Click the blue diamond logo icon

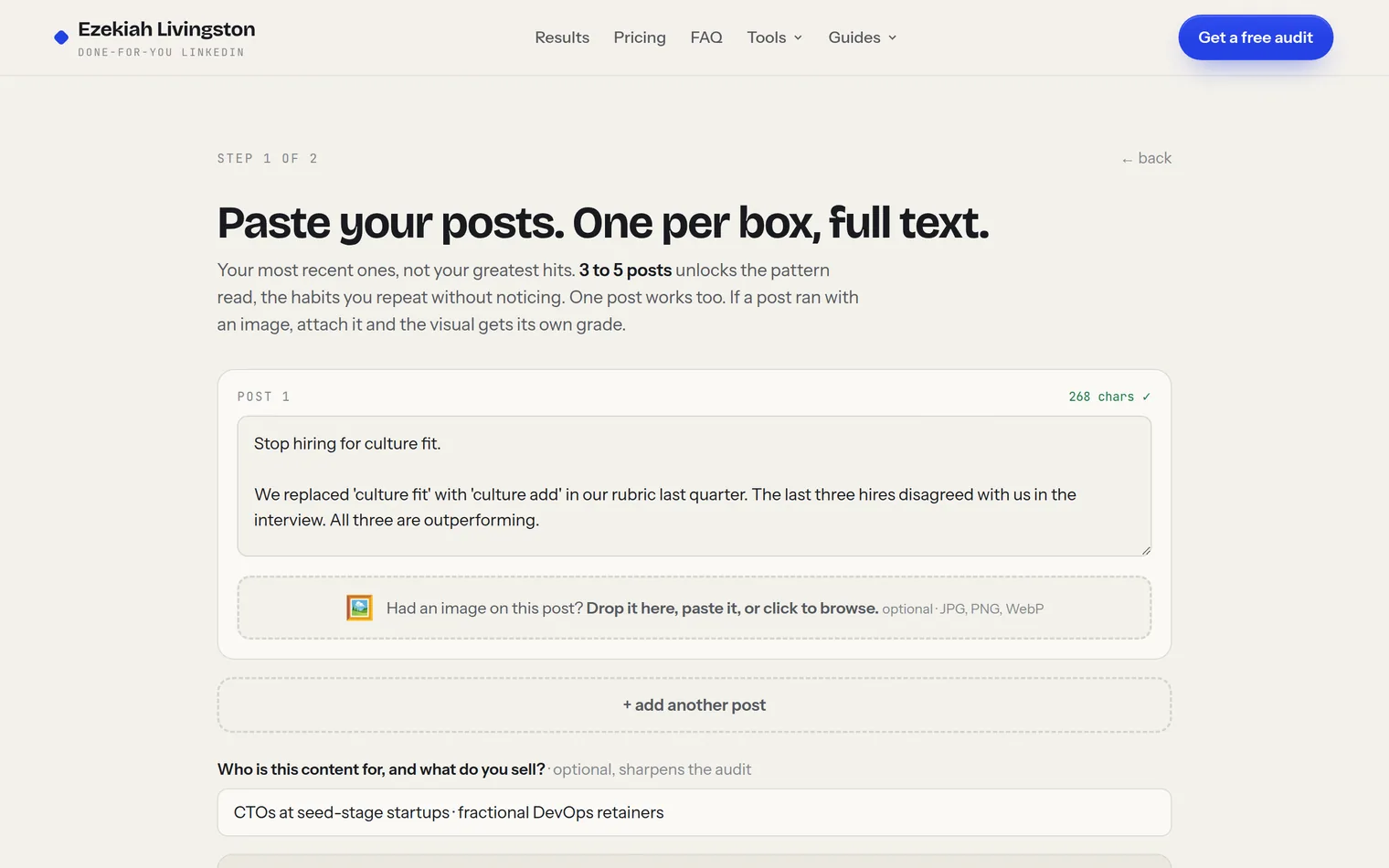(61, 37)
